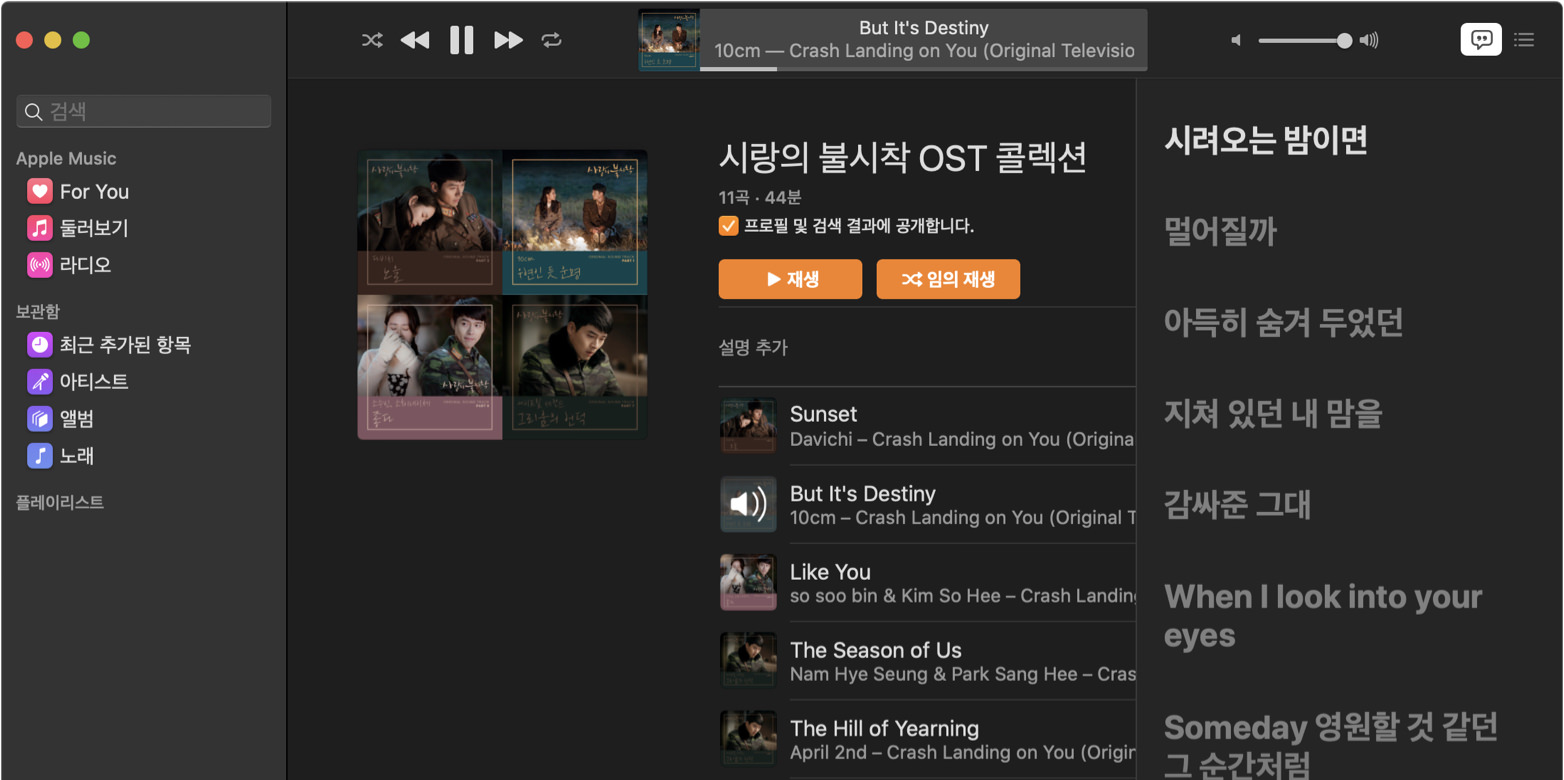1564x780 pixels.
Task: Open 라디오 in the sidebar
Action: pyautogui.click(x=85, y=265)
